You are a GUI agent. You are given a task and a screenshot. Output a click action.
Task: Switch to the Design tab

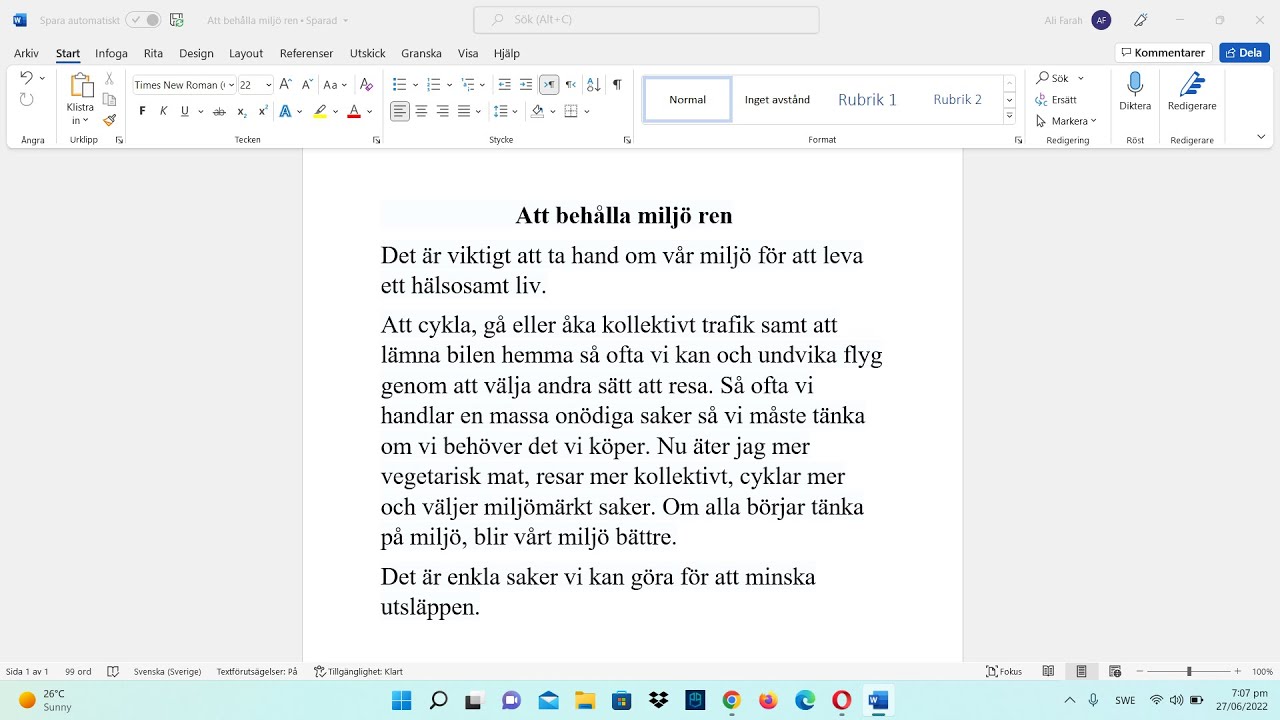tap(196, 54)
